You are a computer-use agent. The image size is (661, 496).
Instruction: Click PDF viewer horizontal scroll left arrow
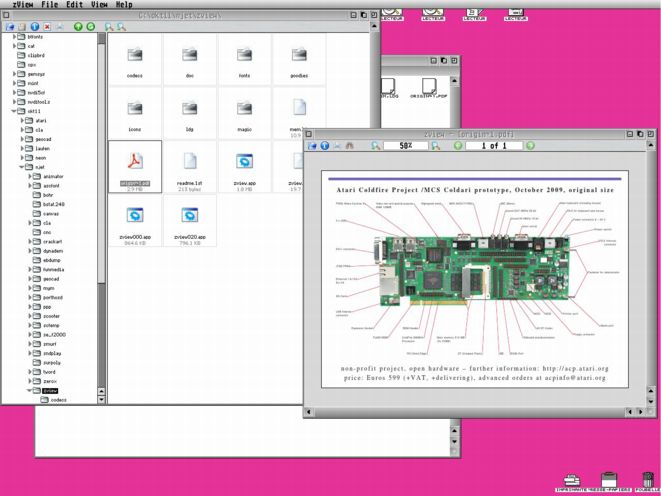[309, 412]
